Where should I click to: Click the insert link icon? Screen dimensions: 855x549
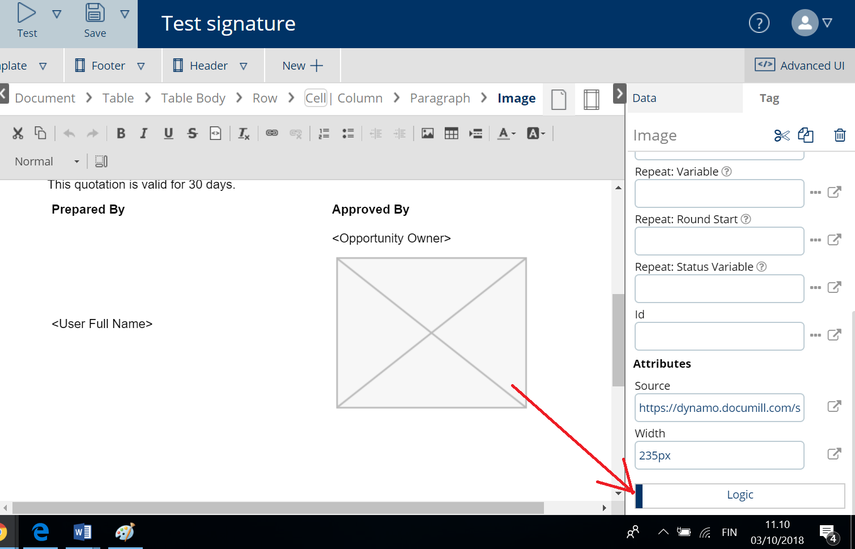[271, 133]
